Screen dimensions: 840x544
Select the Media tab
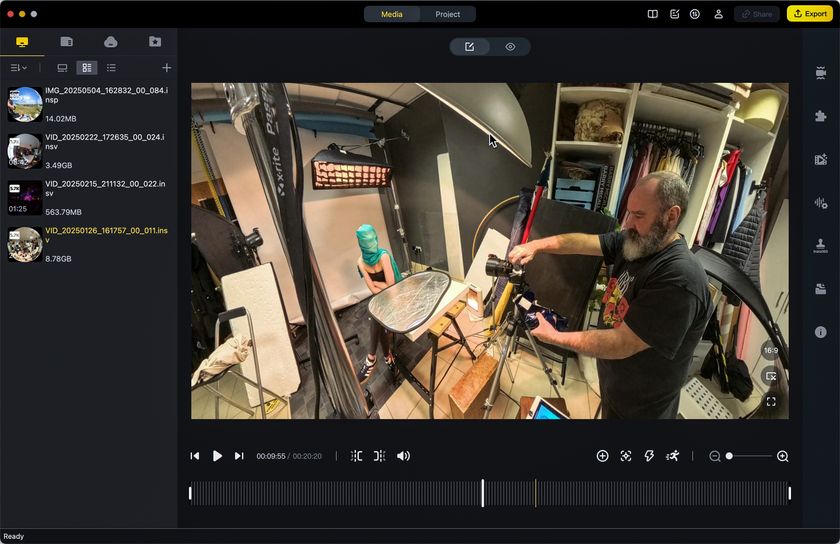(392, 14)
